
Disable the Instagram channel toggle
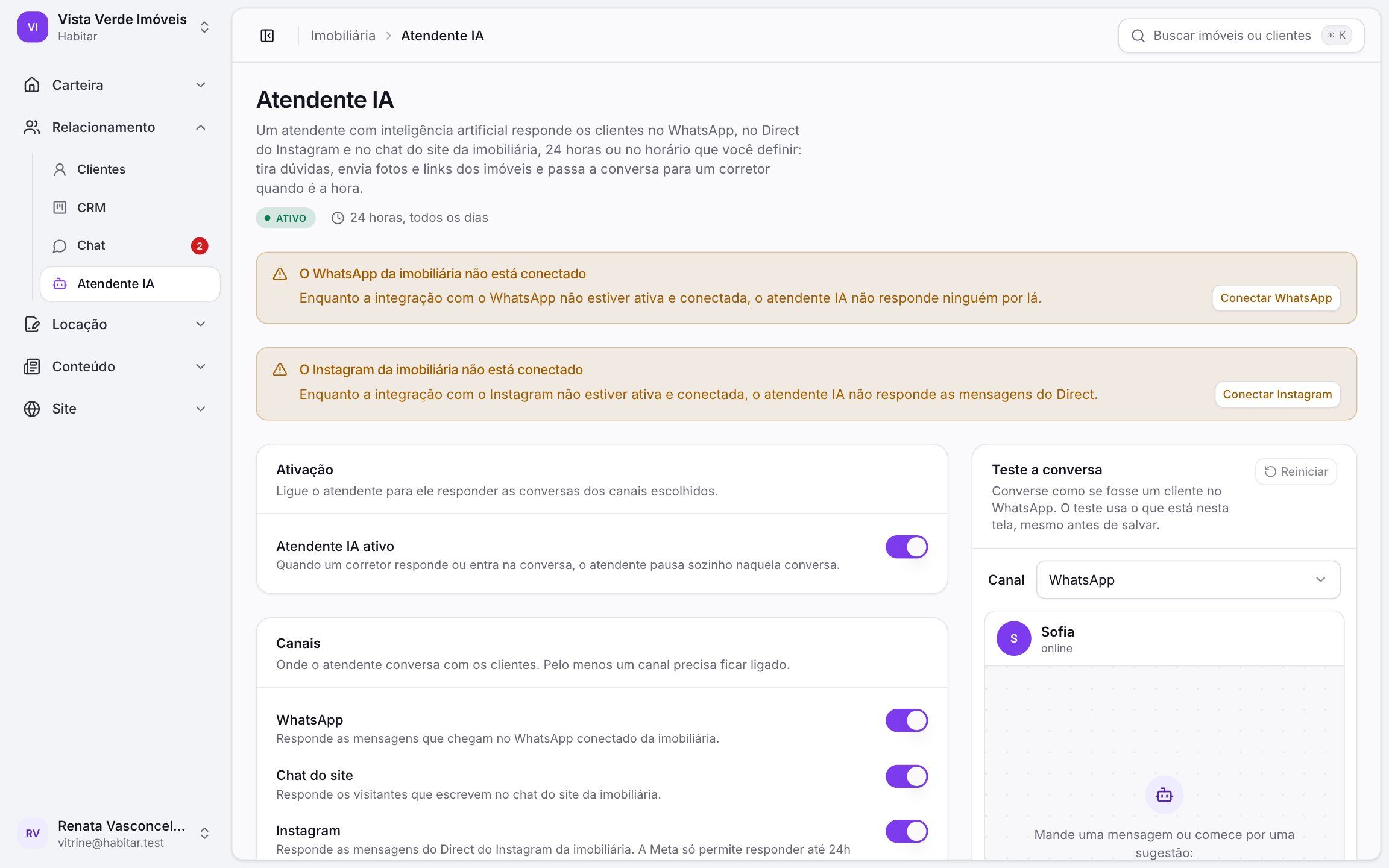pyautogui.click(x=907, y=831)
